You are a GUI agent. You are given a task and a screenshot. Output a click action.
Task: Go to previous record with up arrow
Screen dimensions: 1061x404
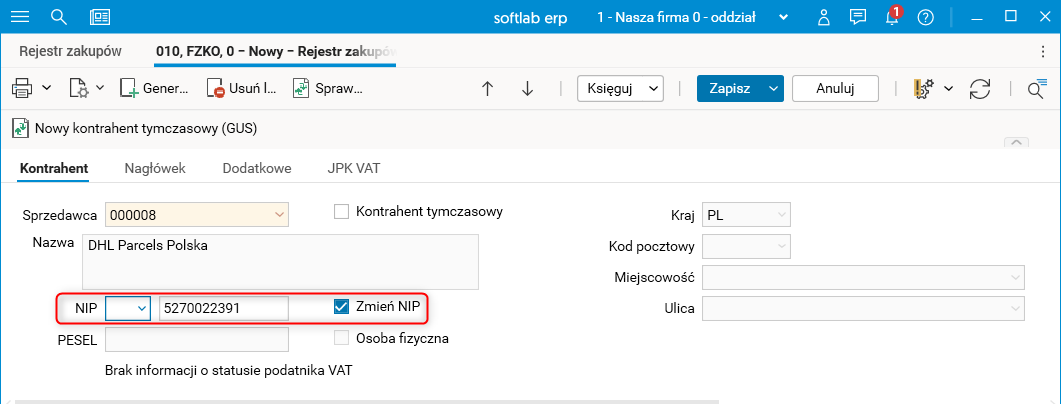(x=487, y=88)
